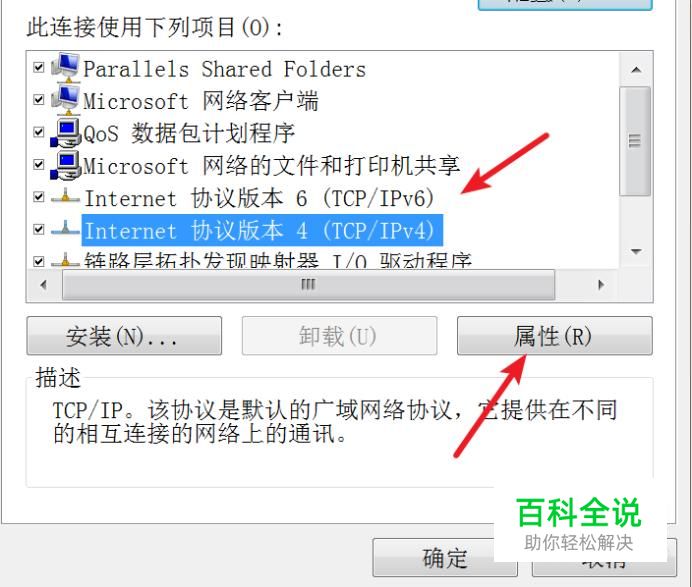Image resolution: width=692 pixels, height=587 pixels.
Task: Toggle the Internet 协议版本 4 checkbox
Action: pos(39,229)
